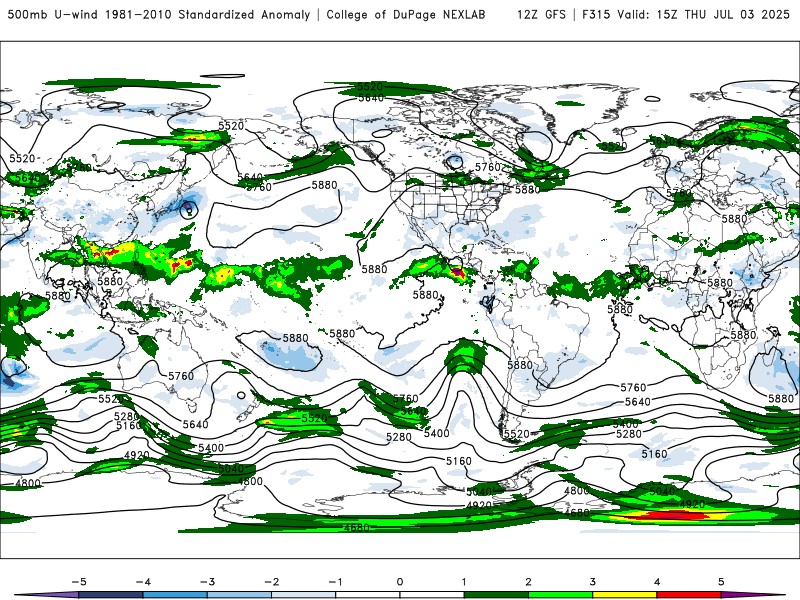Screen dimensions: 800x600
Task: Click the 5760 contour label over Australia
Action: (181, 376)
